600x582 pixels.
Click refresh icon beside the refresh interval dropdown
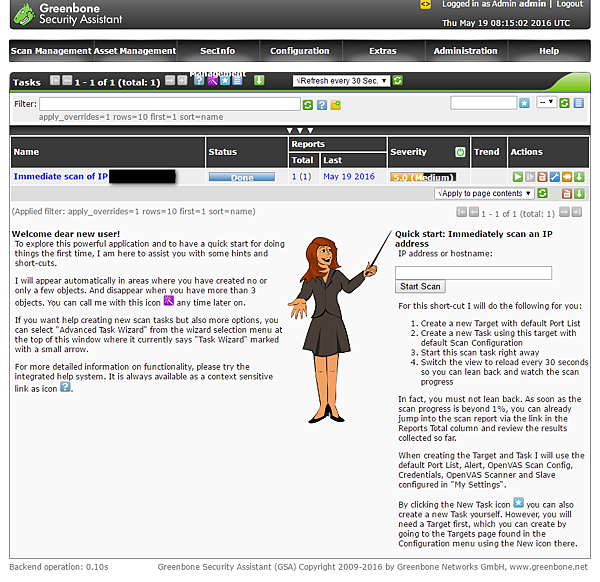tap(398, 80)
